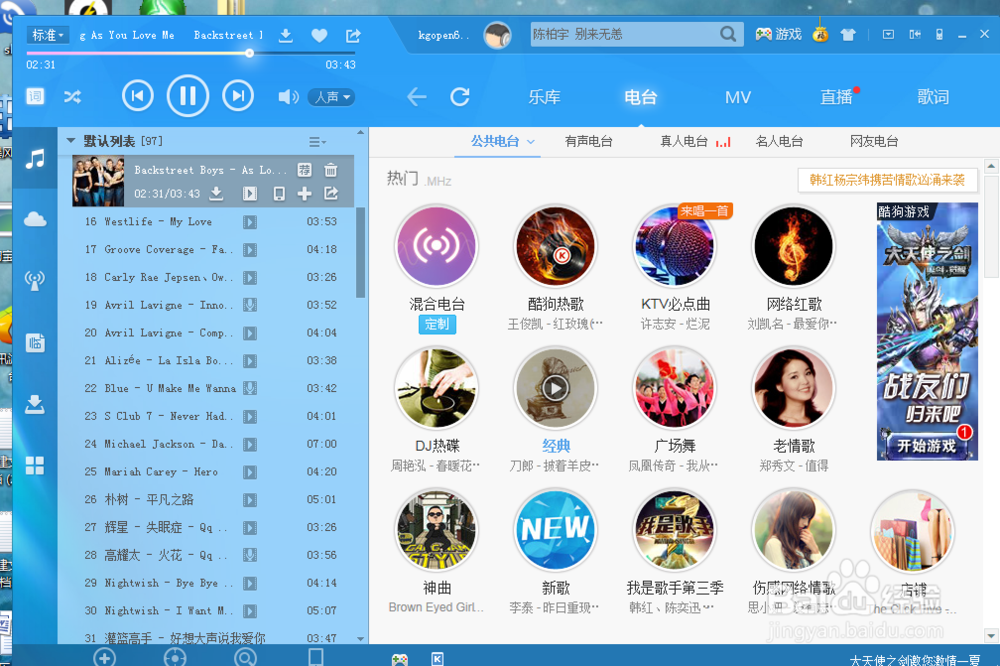This screenshot has width=1000, height=666.
Task: Click the playback progress slider handle
Action: point(249,53)
